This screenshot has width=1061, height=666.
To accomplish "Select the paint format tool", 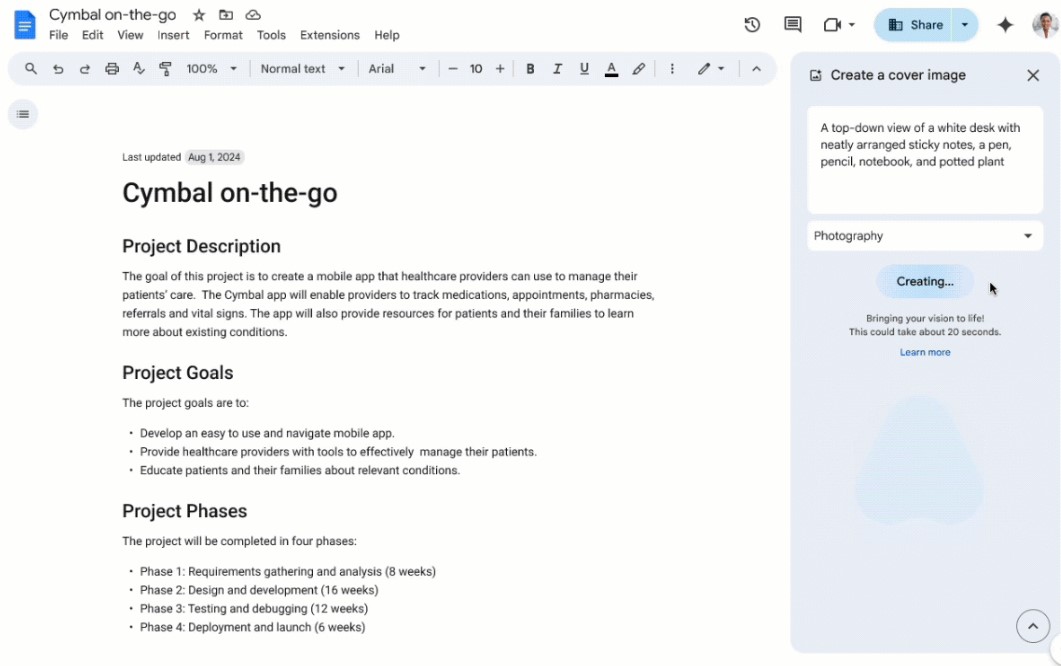I will click(165, 68).
